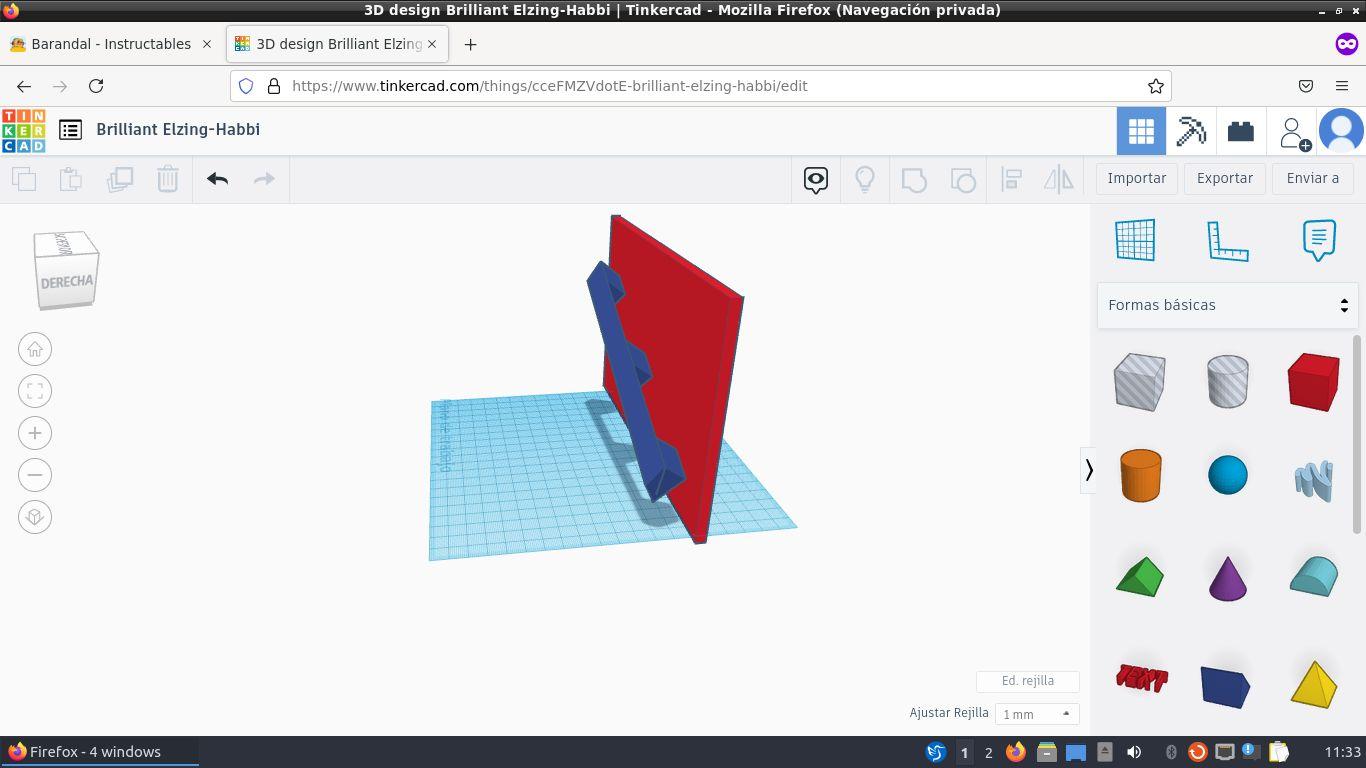The image size is (1366, 768).
Task: Edit the design name Brilliant Elzing-Habbi
Action: pyautogui.click(x=178, y=129)
